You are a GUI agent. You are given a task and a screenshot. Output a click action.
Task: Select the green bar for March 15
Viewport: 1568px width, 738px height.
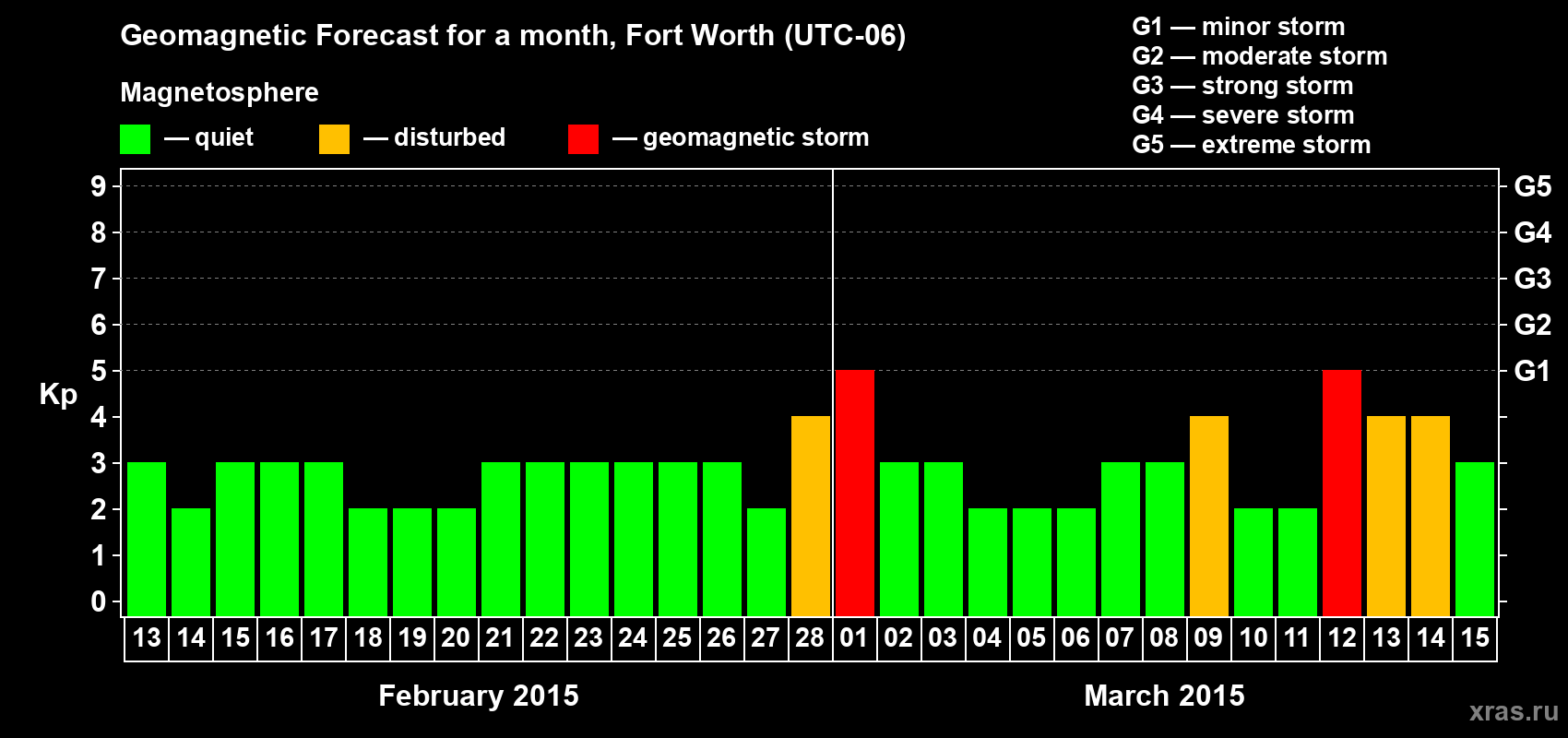pos(1475,540)
